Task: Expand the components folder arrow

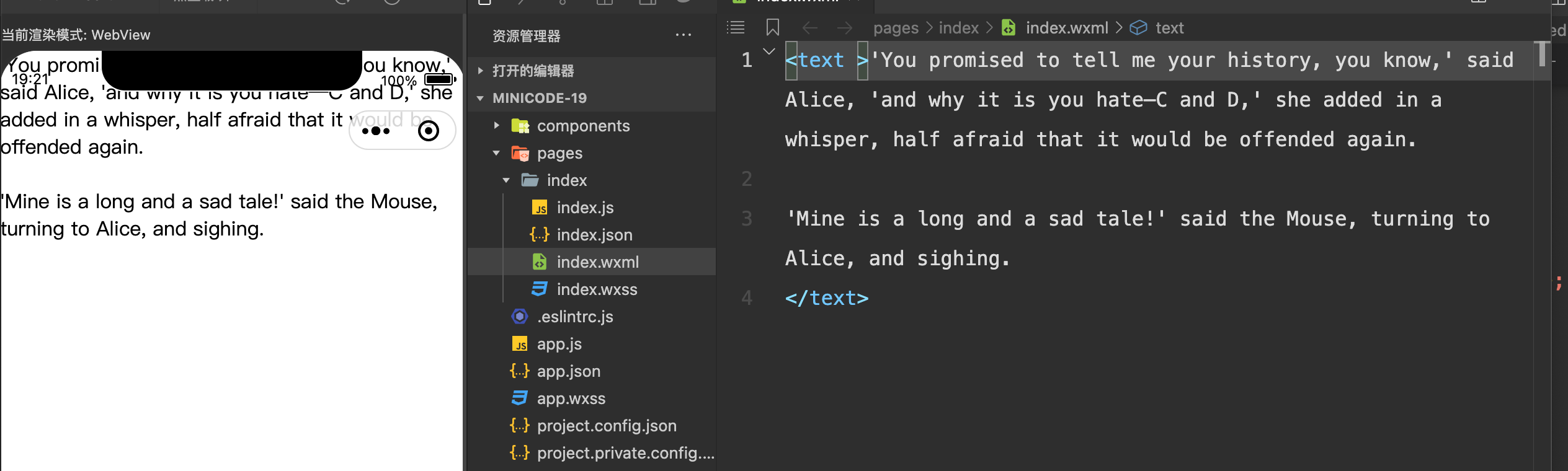Action: coord(496,126)
